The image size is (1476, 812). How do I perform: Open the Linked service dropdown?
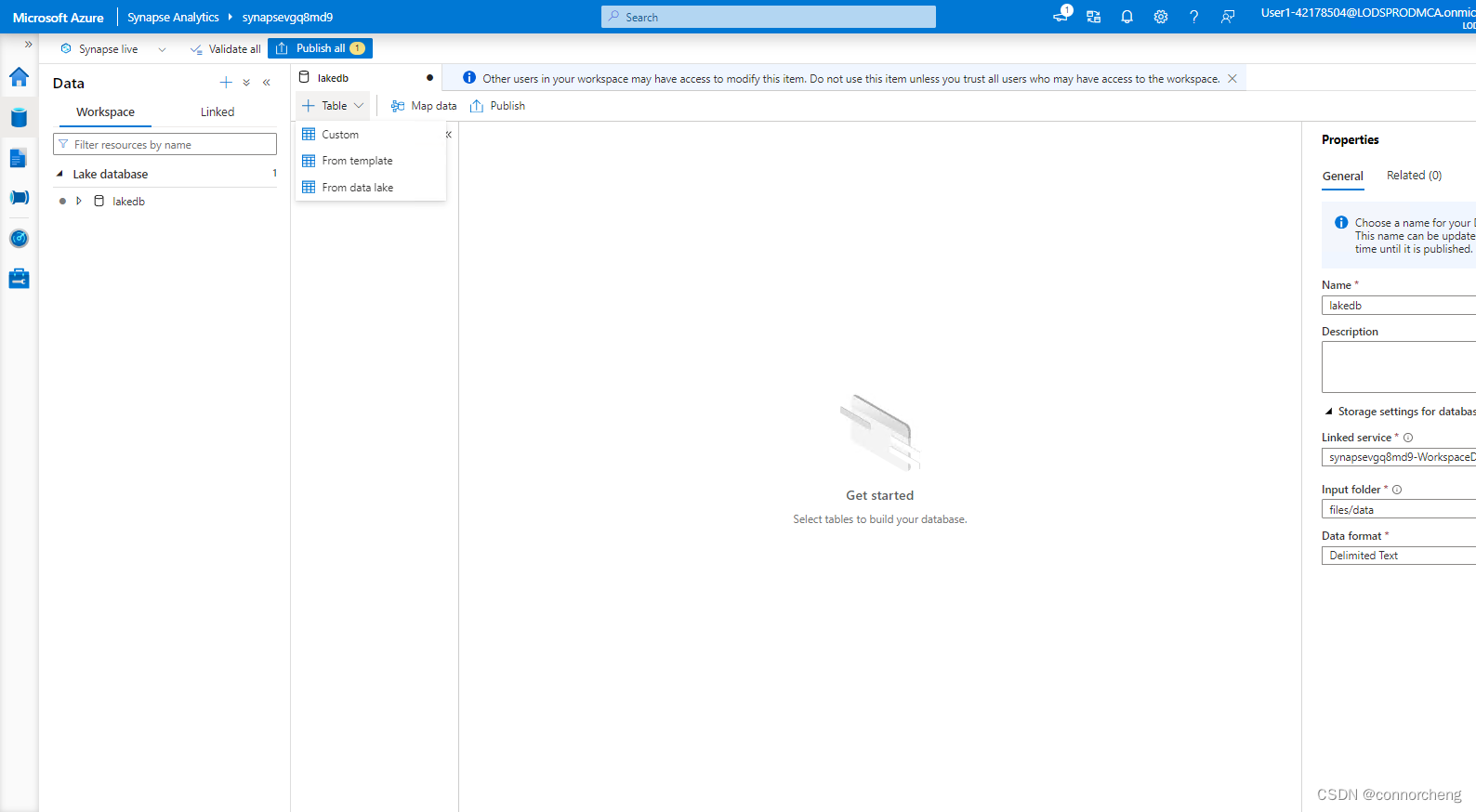coord(1399,457)
